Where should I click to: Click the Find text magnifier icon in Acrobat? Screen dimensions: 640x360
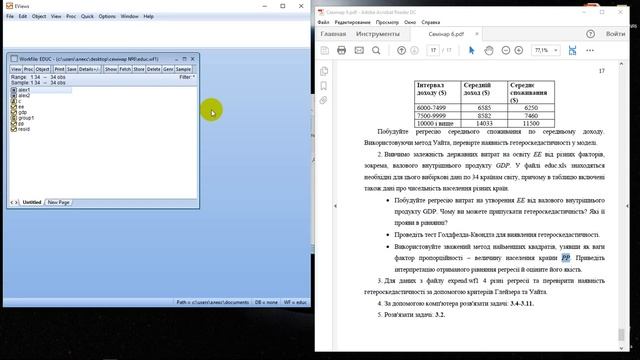click(x=376, y=50)
